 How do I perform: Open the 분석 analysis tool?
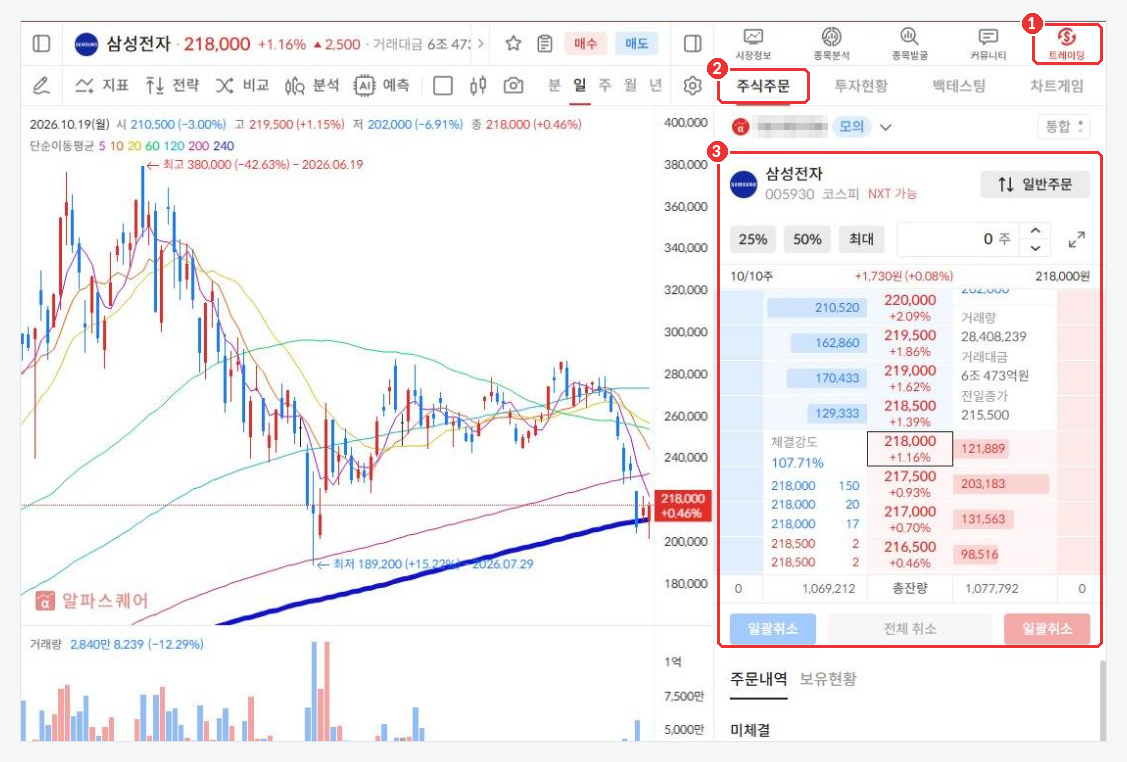[312, 86]
